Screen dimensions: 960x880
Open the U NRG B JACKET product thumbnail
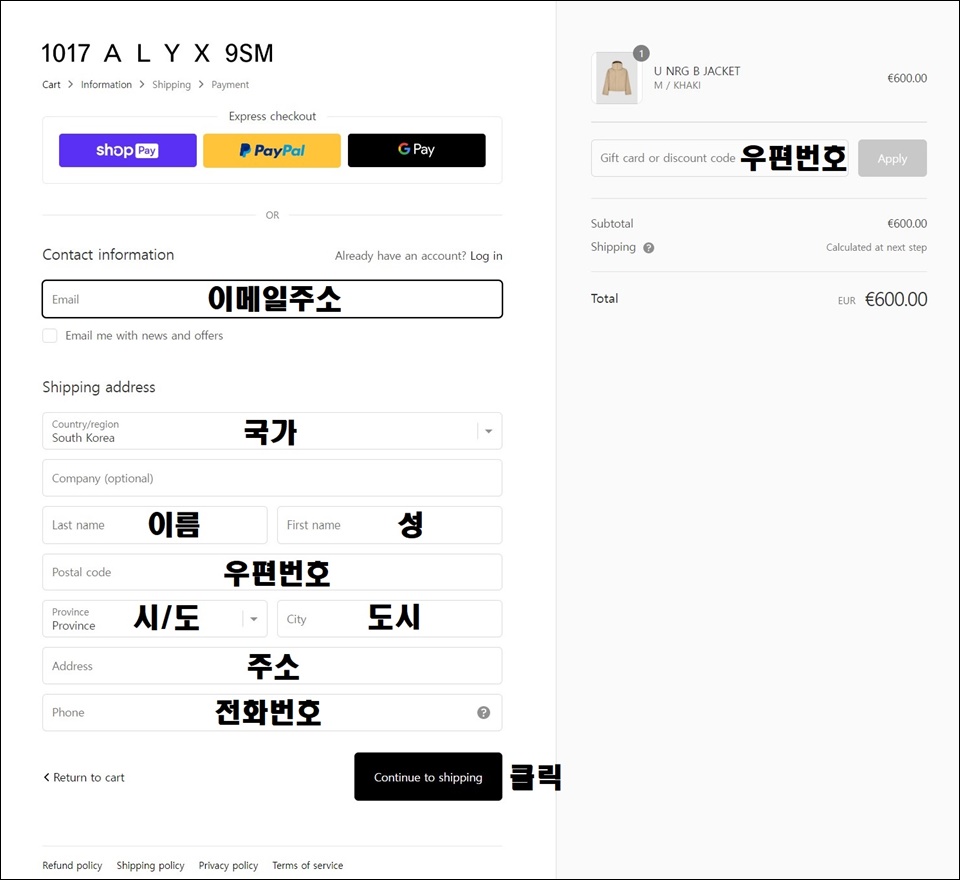(x=617, y=78)
